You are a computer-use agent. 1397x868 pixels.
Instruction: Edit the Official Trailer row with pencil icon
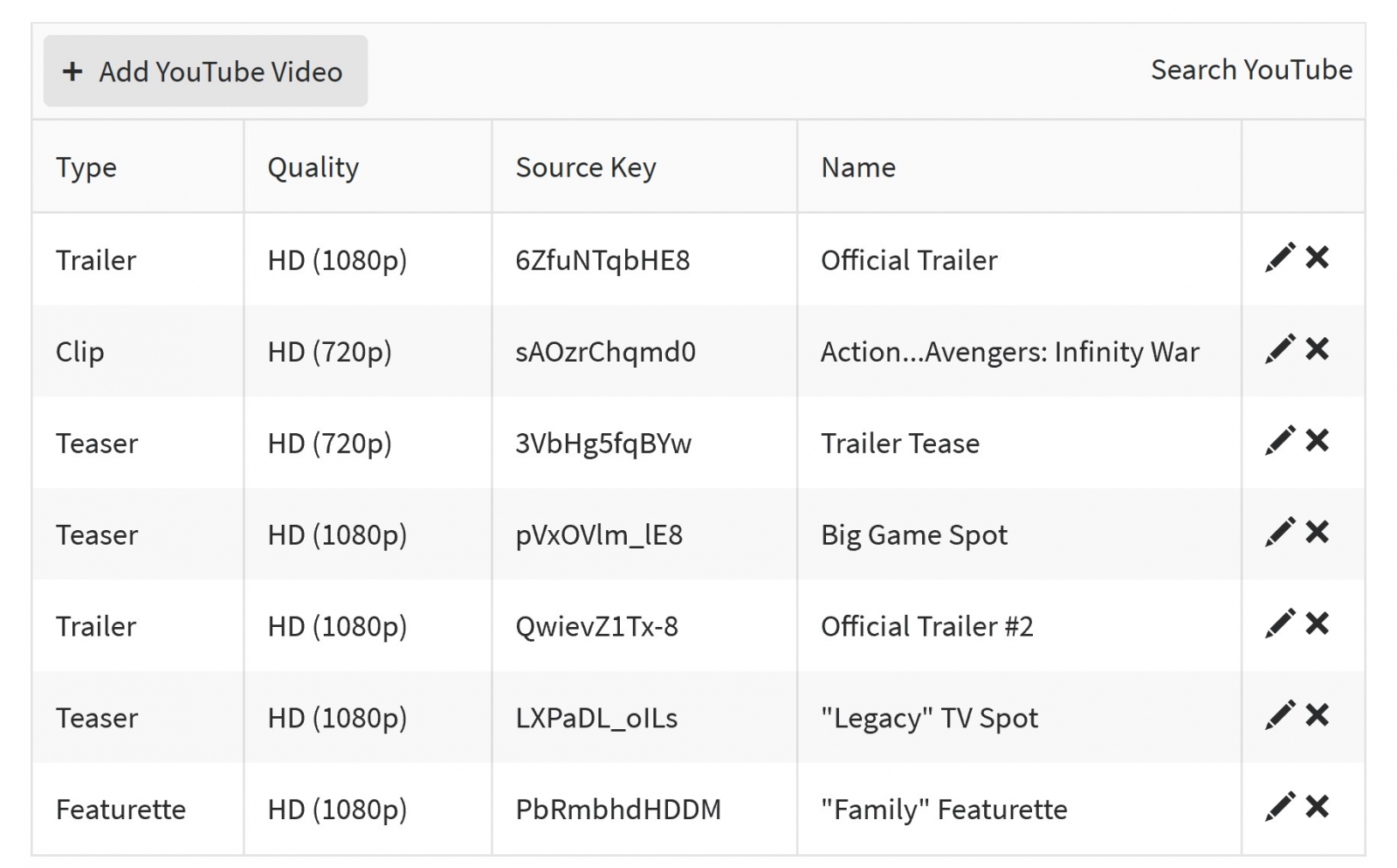click(1279, 258)
